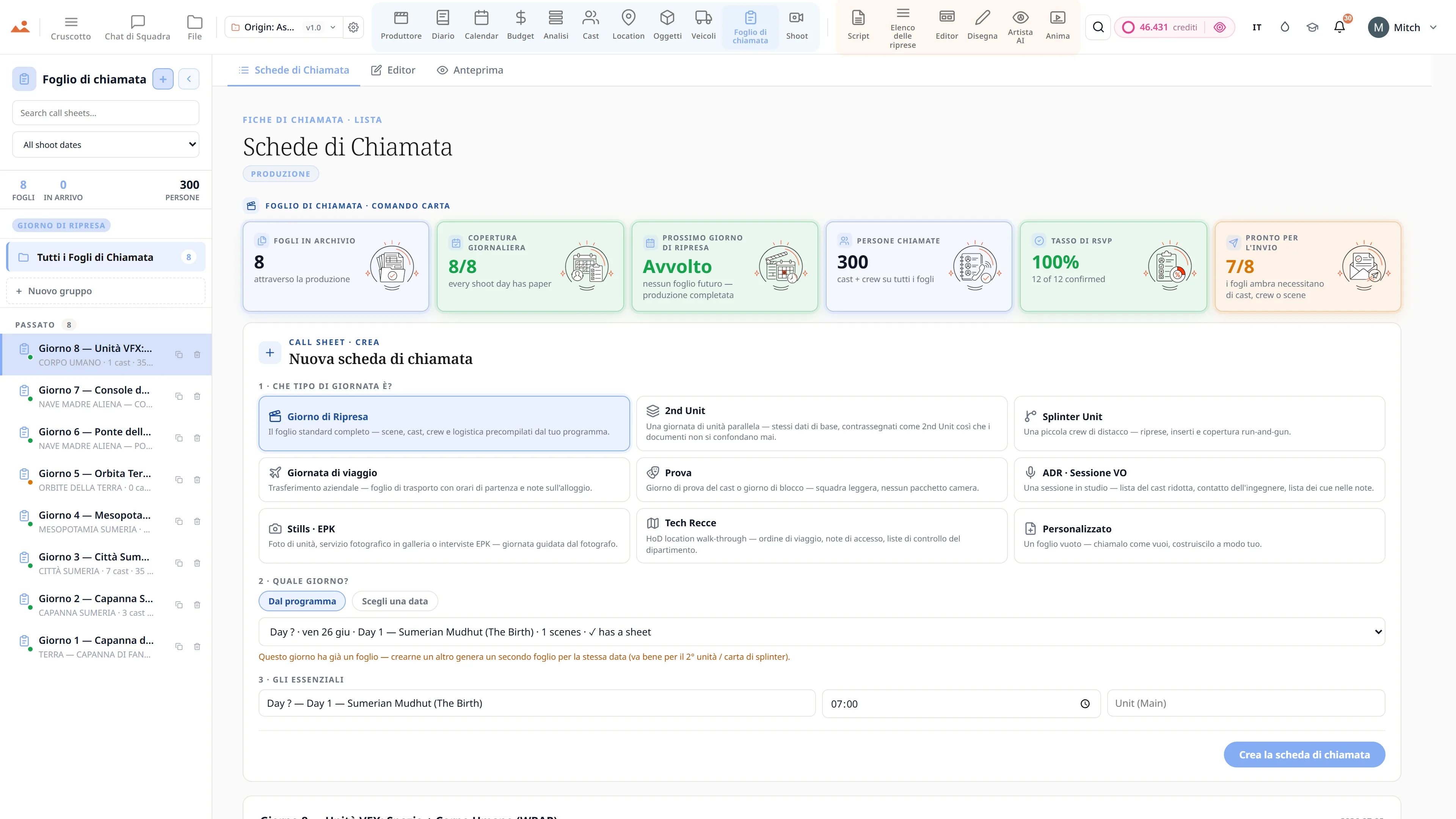Select the Giorno di Ripresa day type
This screenshot has width=1456, height=819.
click(x=444, y=424)
